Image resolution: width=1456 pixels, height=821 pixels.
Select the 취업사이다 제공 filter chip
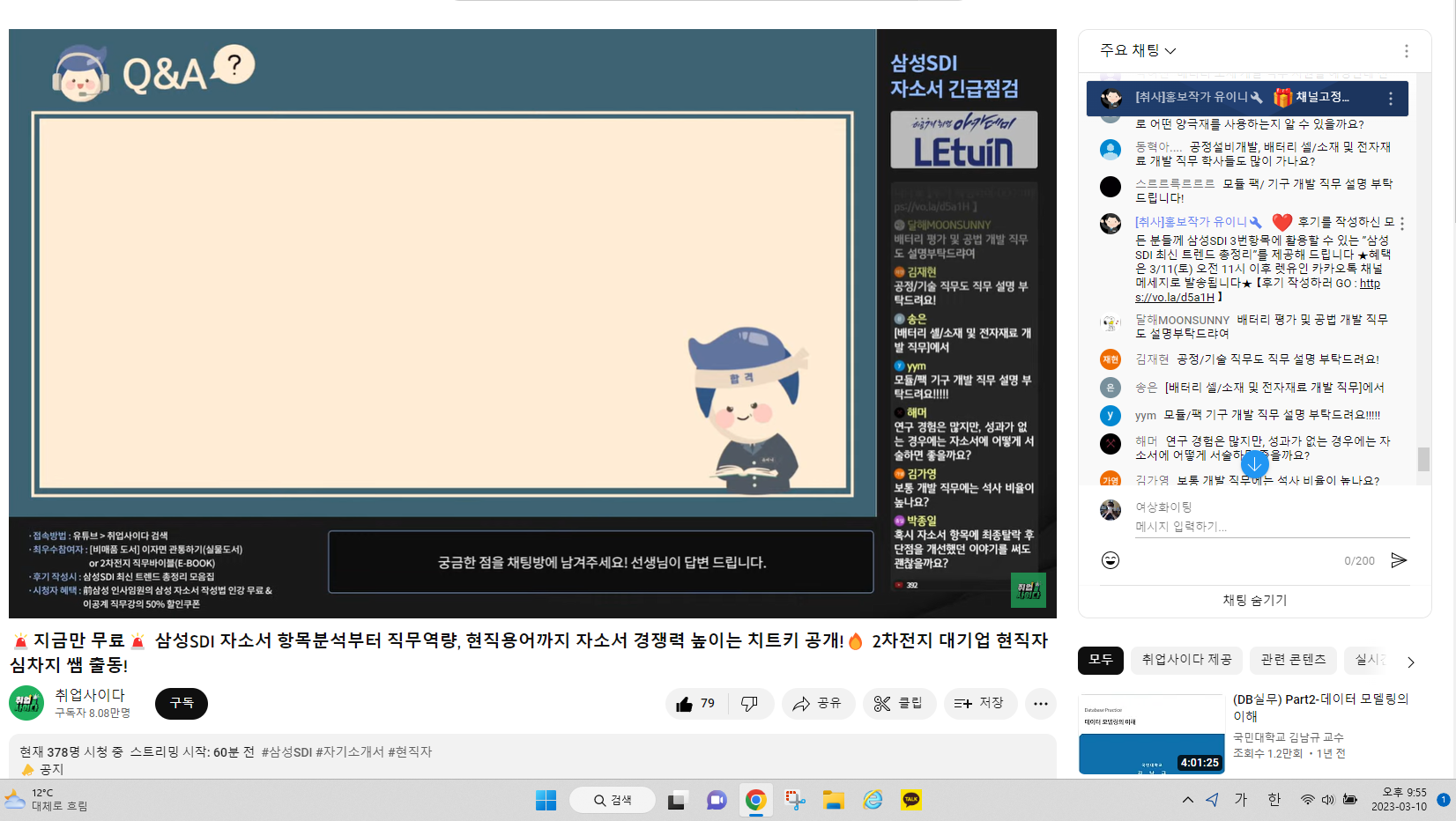pos(1186,660)
